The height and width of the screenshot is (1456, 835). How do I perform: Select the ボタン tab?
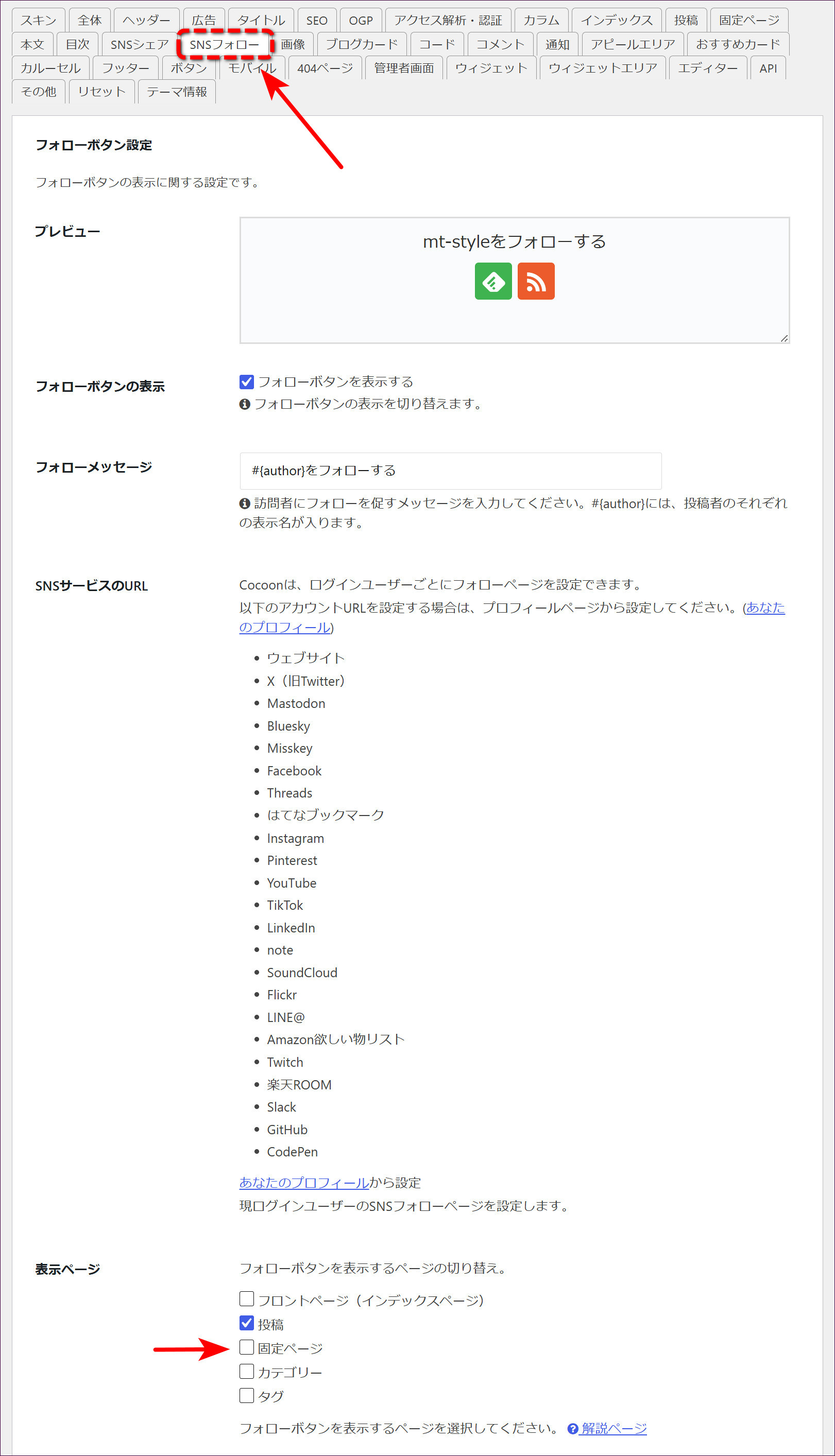[x=189, y=68]
